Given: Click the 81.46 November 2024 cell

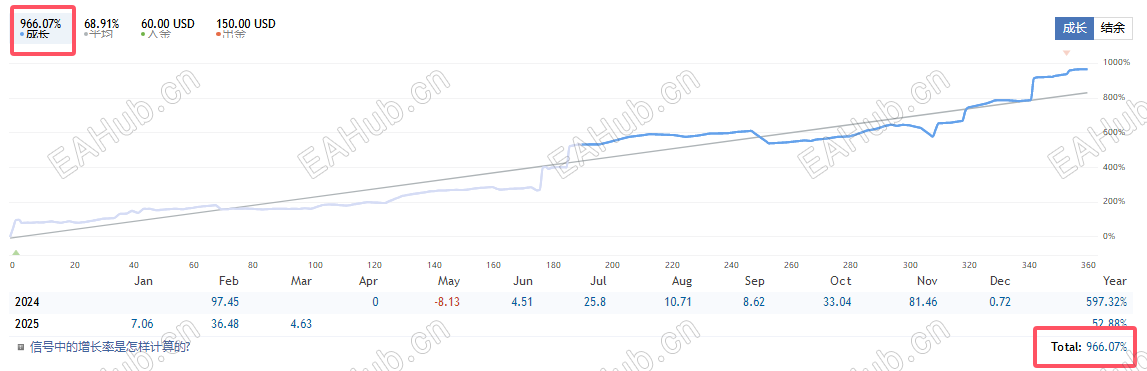Looking at the screenshot, I should [x=925, y=301].
